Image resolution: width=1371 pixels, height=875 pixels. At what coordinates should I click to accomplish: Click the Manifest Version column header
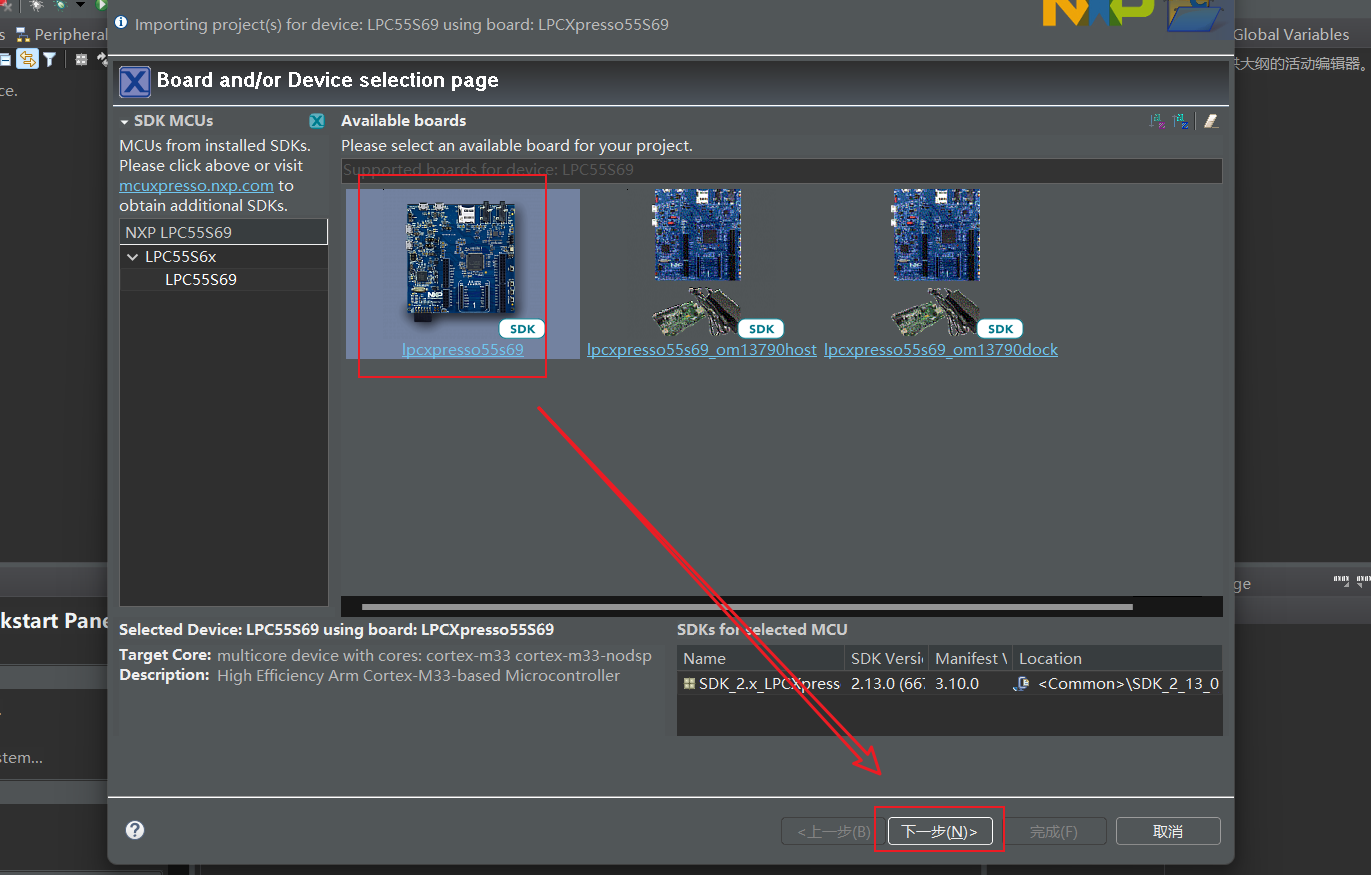point(971,658)
